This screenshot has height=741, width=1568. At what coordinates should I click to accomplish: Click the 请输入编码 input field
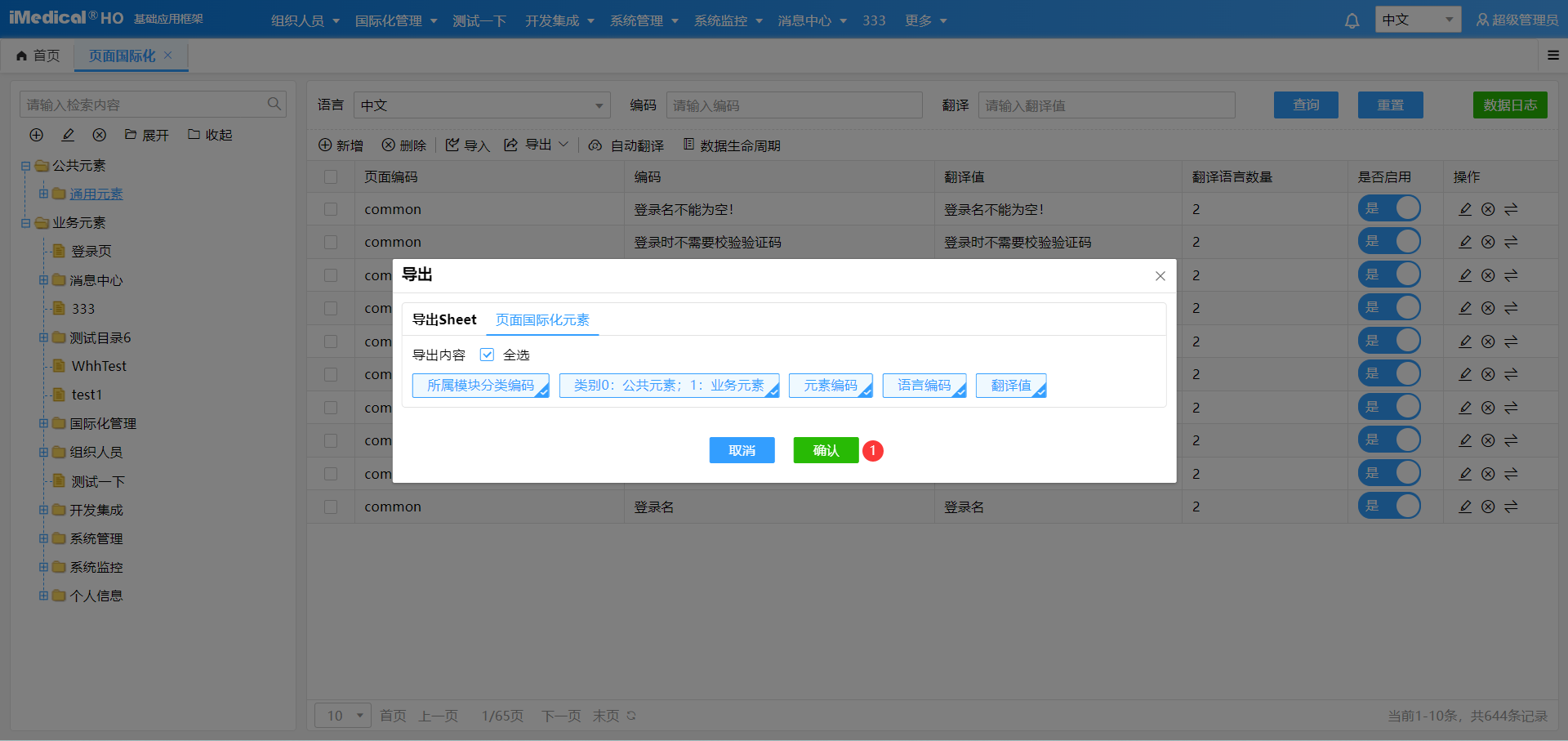[x=794, y=105]
